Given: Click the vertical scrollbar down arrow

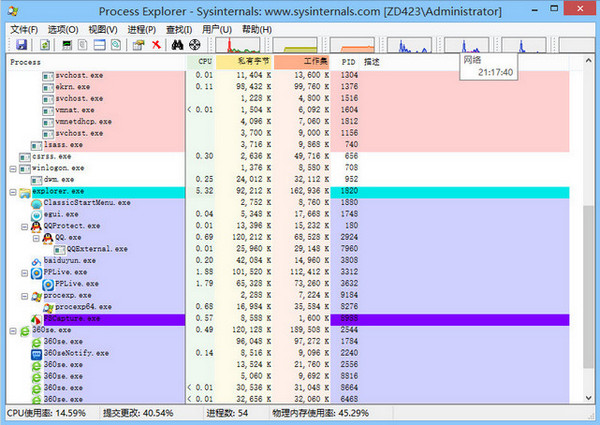Looking at the screenshot, I should pyautogui.click(x=590, y=397).
